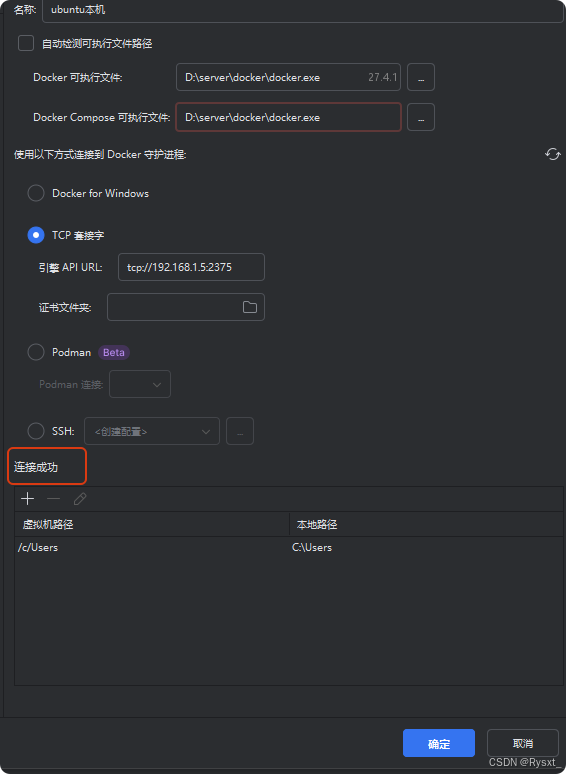Viewport: 566px width, 774px height.
Task: Select the Podman radio button
Action: (36, 352)
